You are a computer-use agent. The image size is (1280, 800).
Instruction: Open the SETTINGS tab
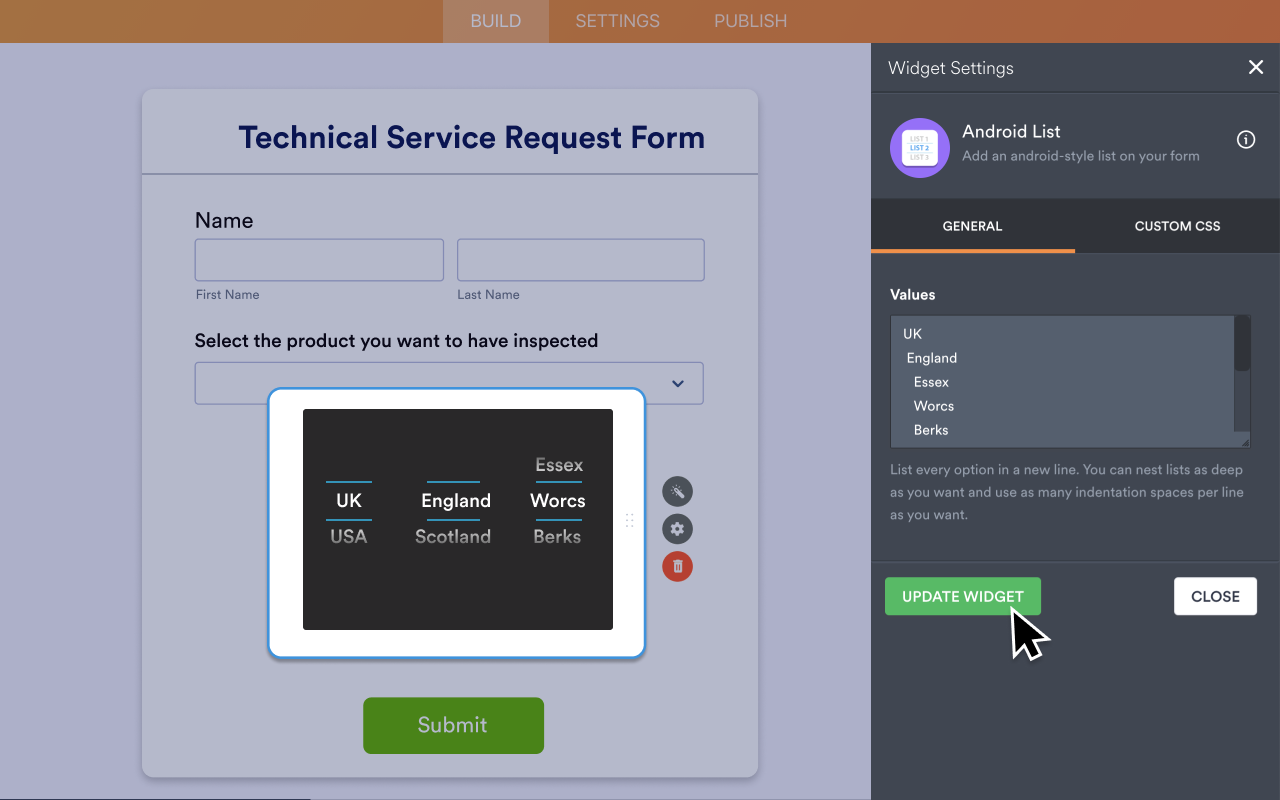coord(617,21)
